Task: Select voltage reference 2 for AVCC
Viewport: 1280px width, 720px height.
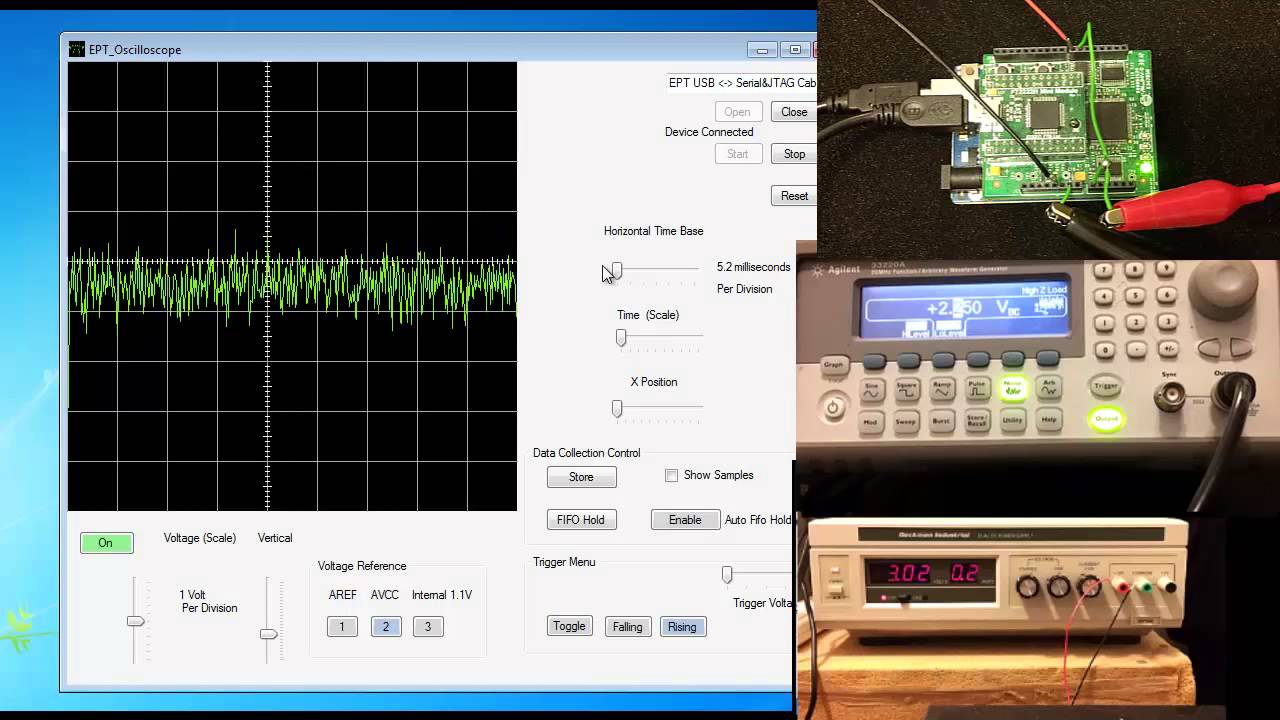Action: tap(385, 626)
